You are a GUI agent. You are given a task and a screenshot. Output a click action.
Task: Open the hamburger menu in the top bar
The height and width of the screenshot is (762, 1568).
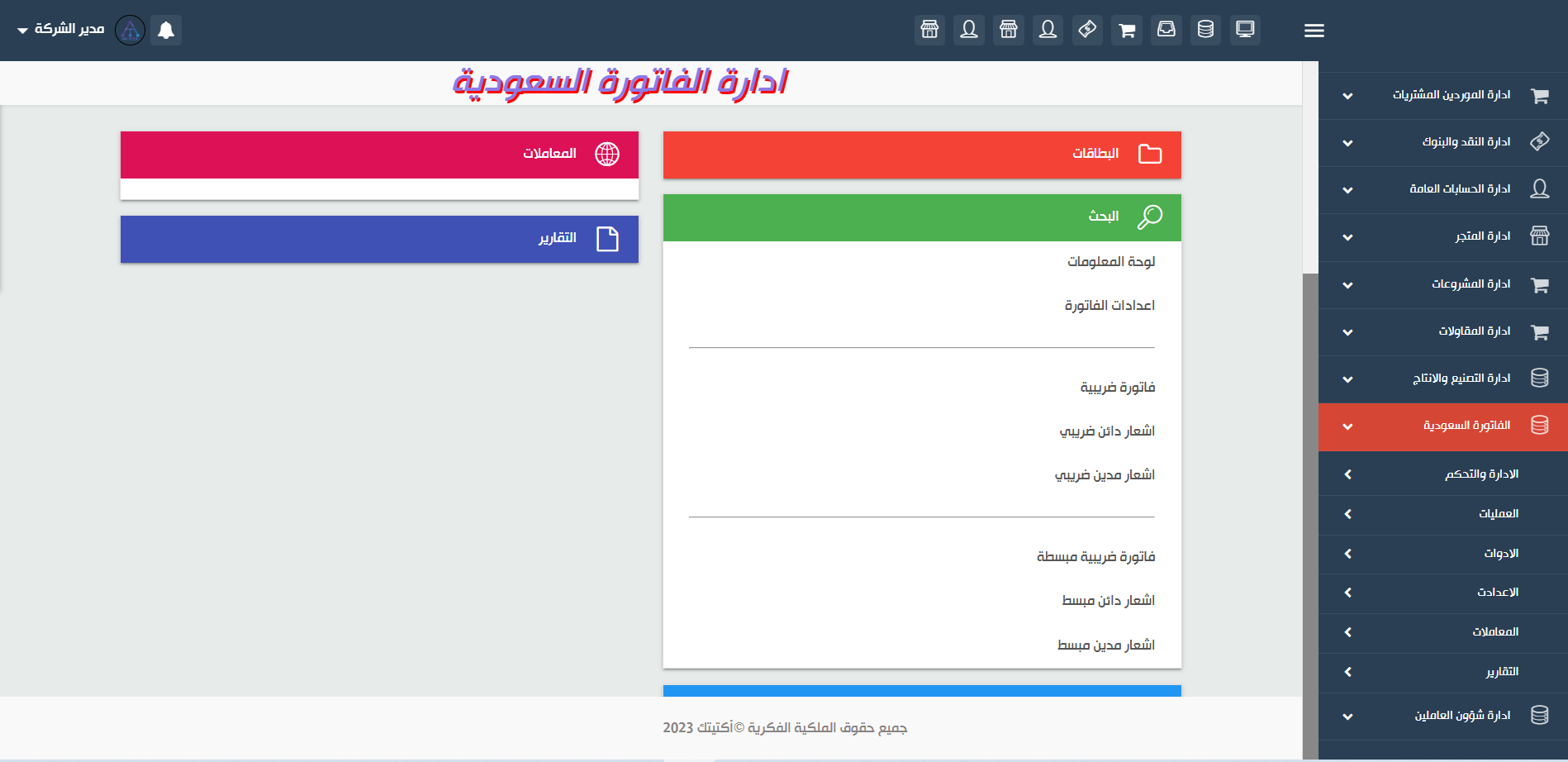tap(1314, 31)
